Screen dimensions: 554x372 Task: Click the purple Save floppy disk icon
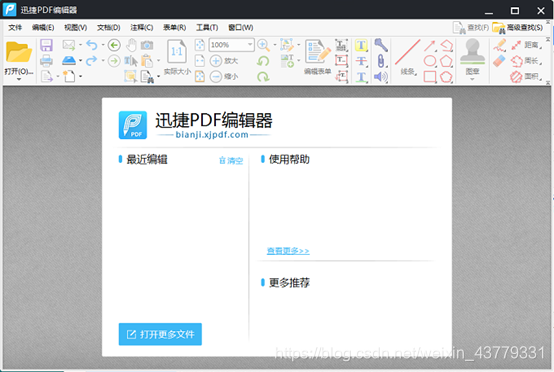coord(46,45)
